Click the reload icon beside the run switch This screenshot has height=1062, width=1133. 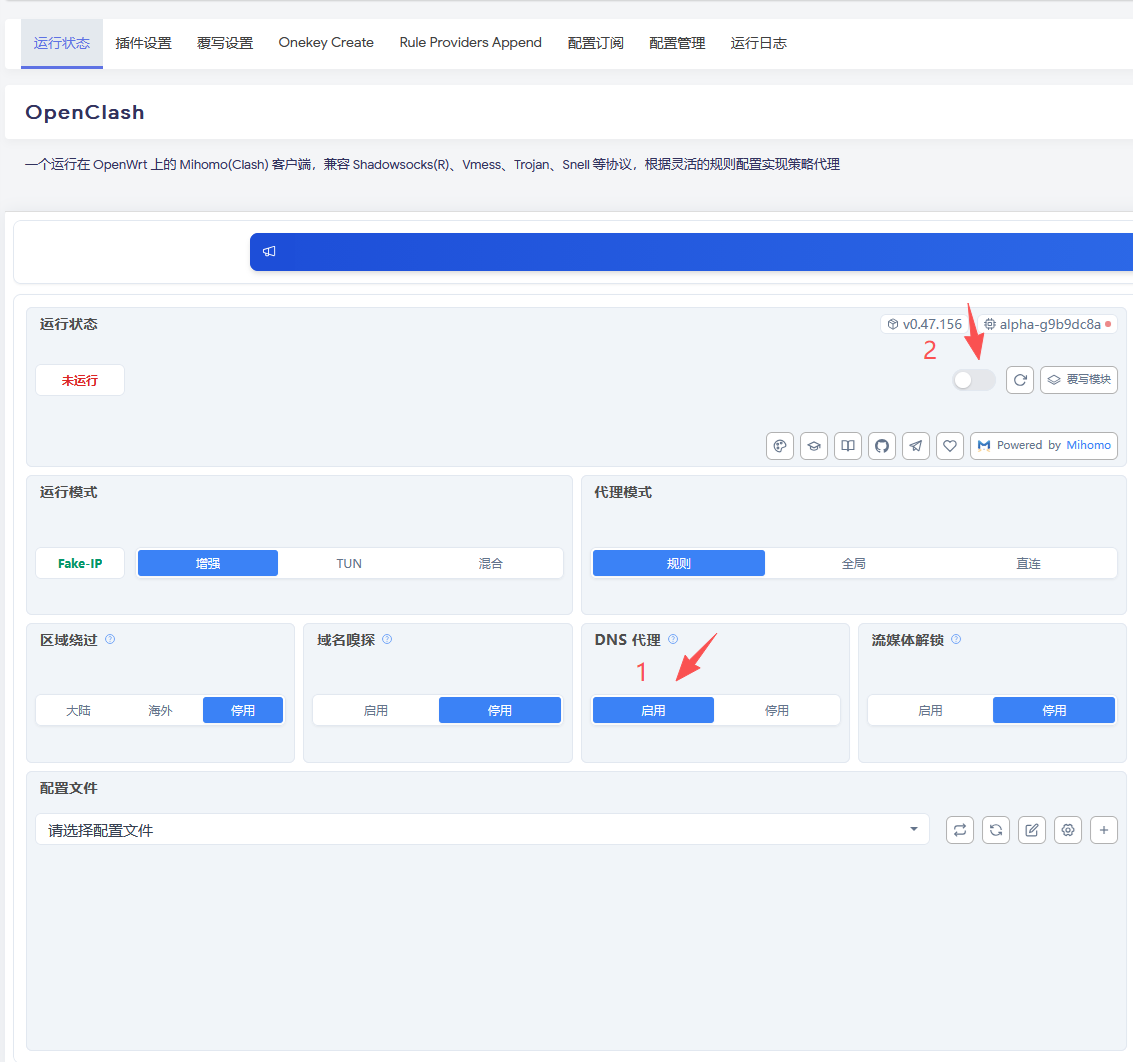point(1020,380)
